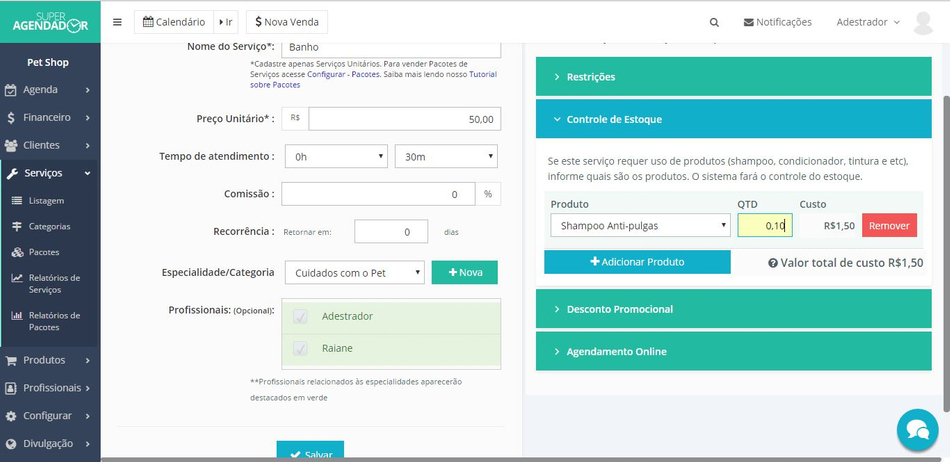Open the Cuidados com o Pet category dropdown
950x462 pixels.
(x=354, y=272)
